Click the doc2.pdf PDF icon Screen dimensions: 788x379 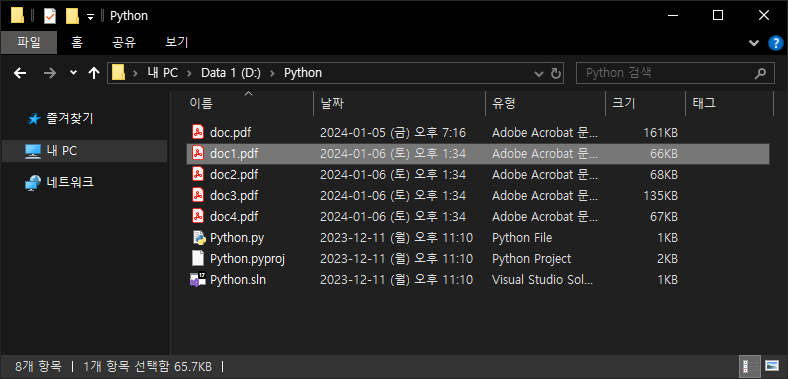pyautogui.click(x=198, y=174)
